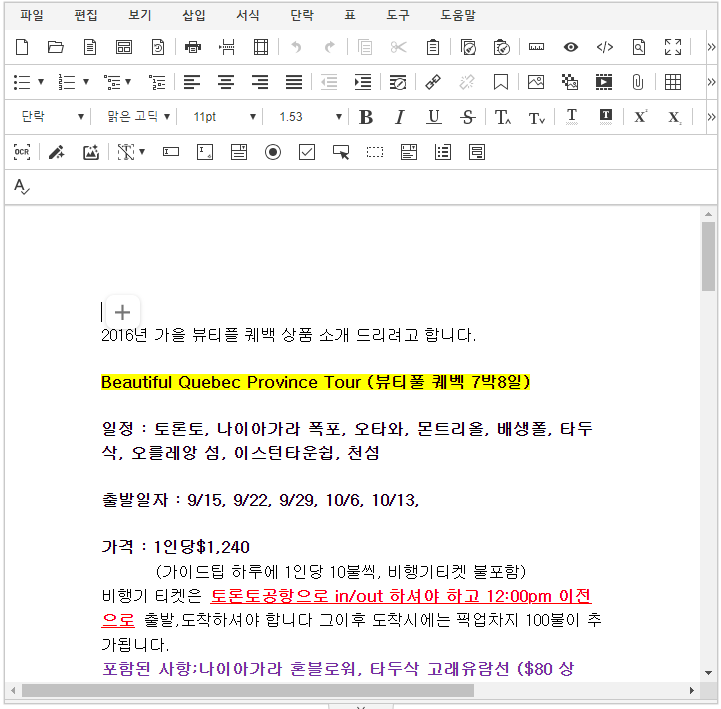Attach a file with the paperclip icon

(637, 82)
